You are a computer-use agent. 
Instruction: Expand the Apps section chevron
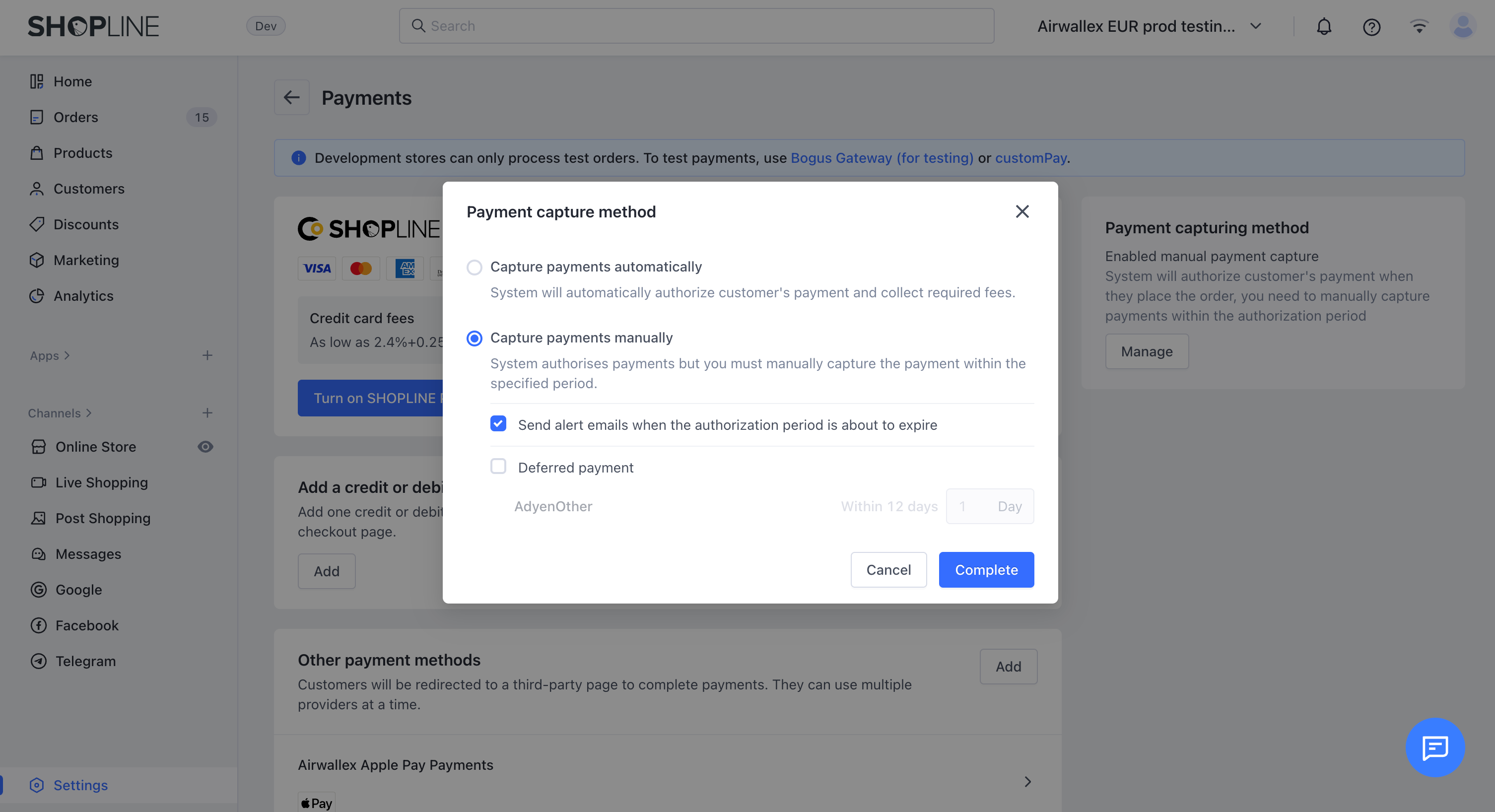pos(67,355)
